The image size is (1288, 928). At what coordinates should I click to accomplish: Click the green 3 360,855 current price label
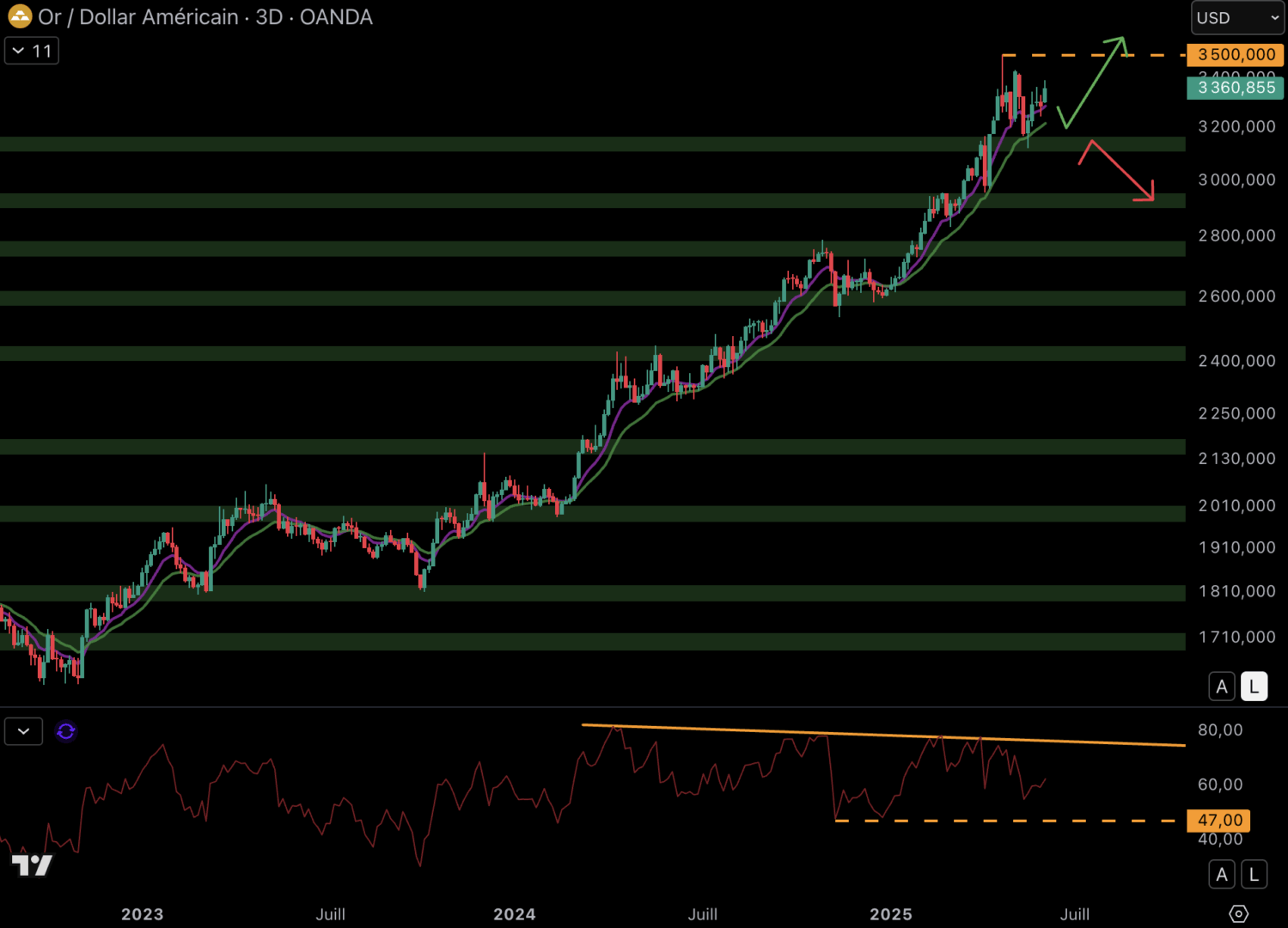1235,88
